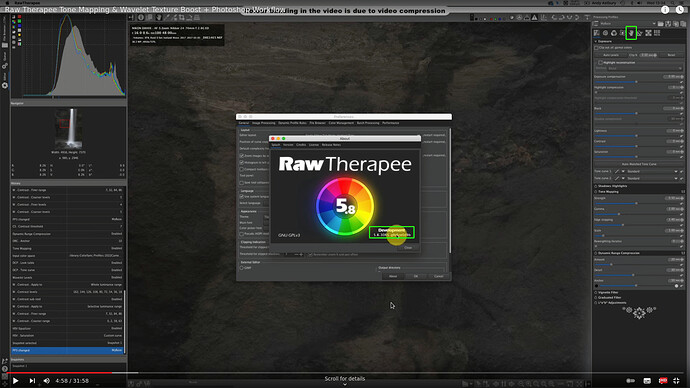690x388 pixels.
Task: Add video to Watch Later
Action: [680, 10]
